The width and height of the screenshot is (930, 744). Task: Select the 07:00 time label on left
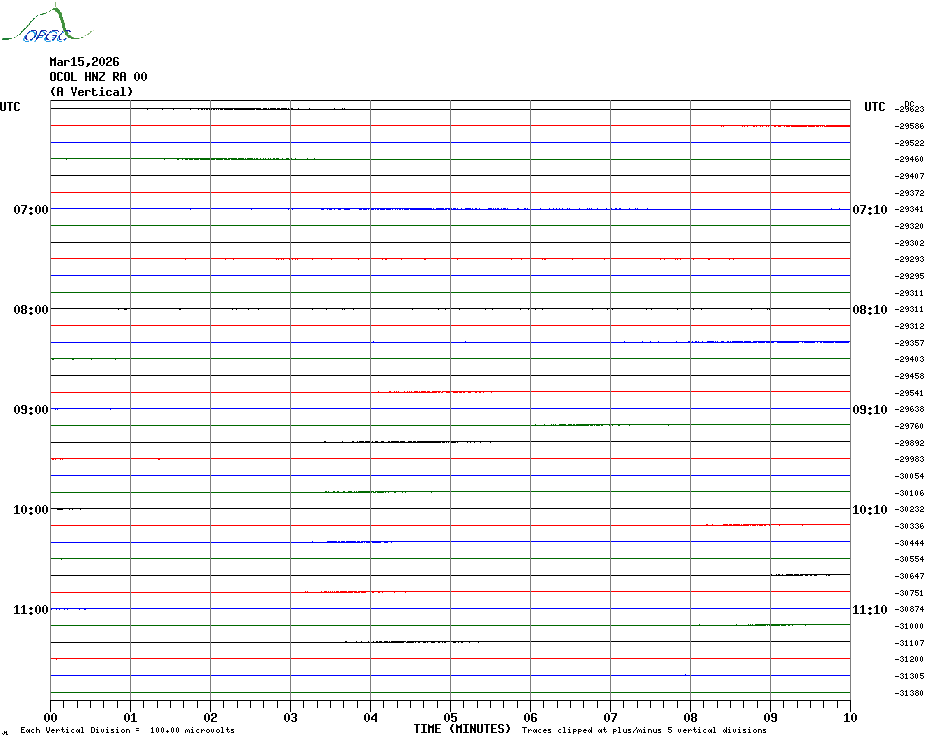[30, 210]
